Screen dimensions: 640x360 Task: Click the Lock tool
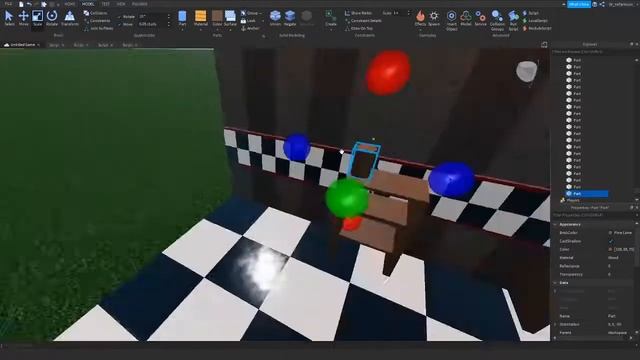pos(248,21)
